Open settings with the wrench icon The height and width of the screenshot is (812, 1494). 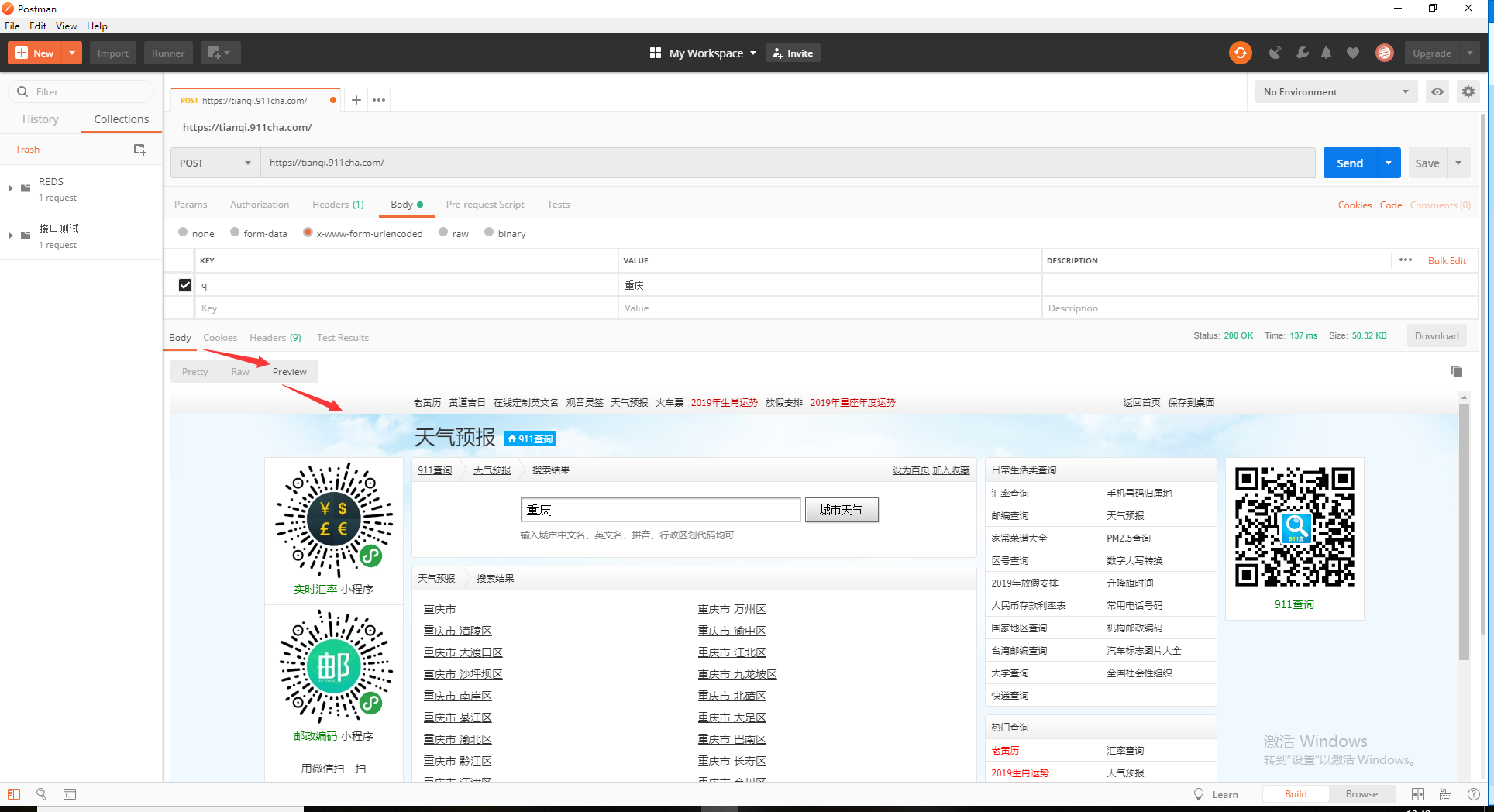[1303, 53]
